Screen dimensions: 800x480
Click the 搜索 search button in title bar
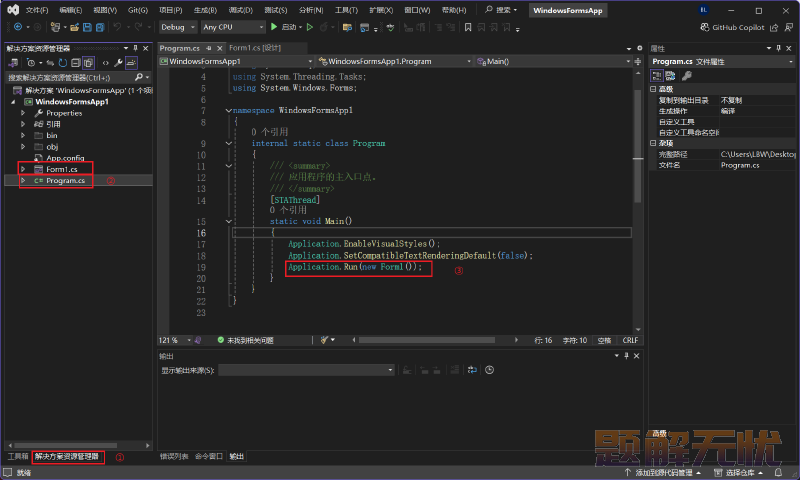click(x=501, y=10)
